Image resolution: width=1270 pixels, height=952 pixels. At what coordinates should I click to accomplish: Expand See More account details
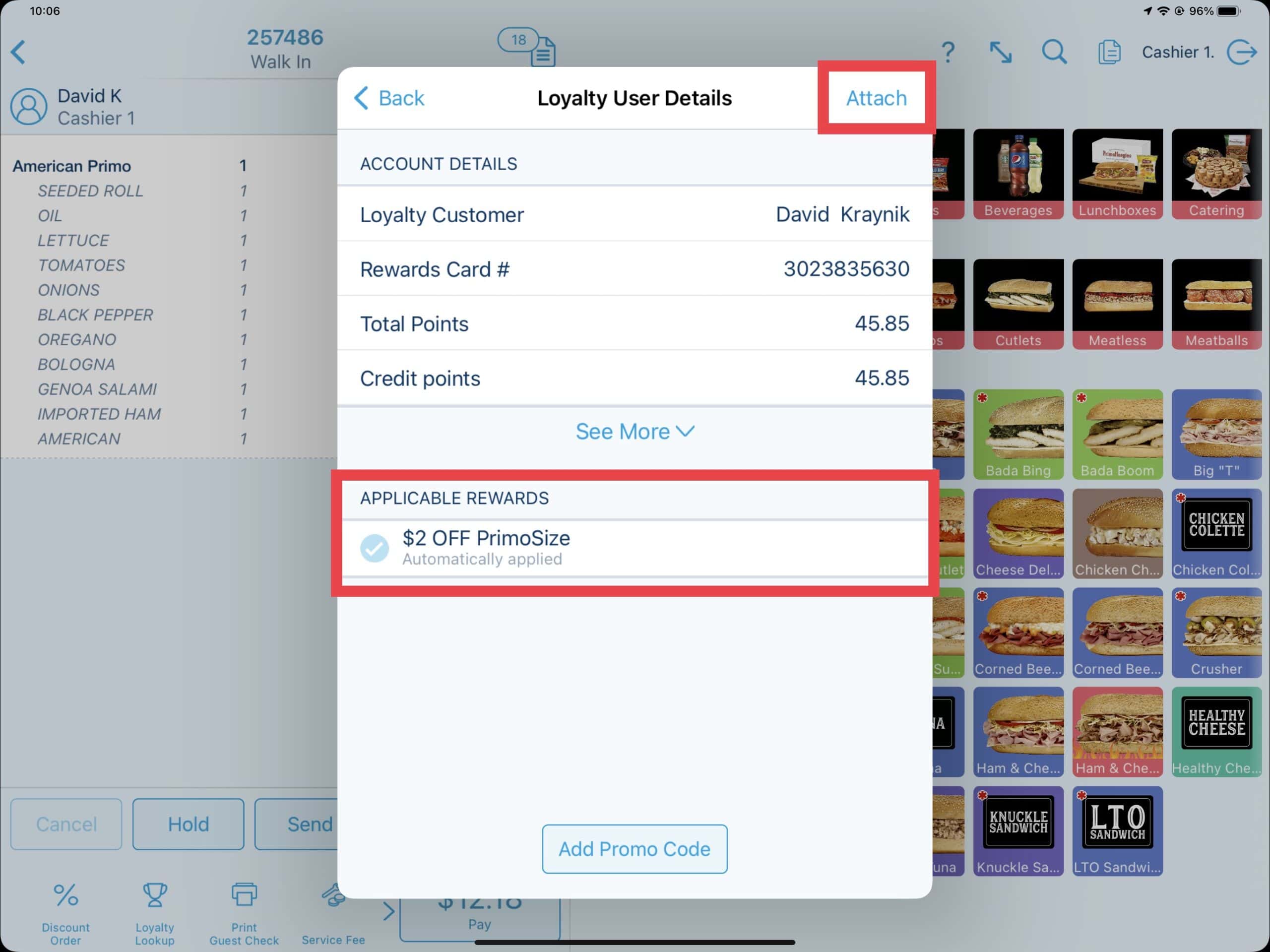click(634, 431)
